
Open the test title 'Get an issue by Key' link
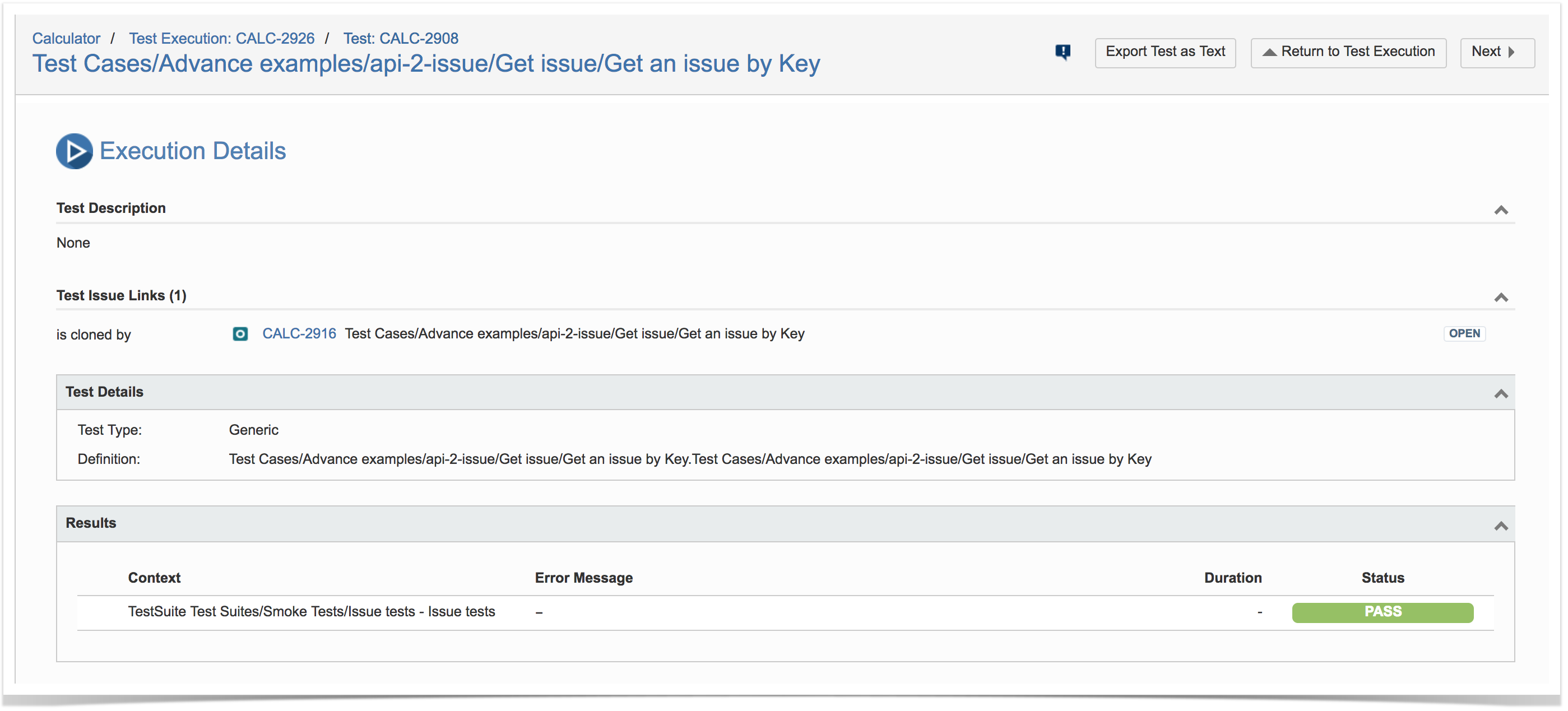coord(426,63)
